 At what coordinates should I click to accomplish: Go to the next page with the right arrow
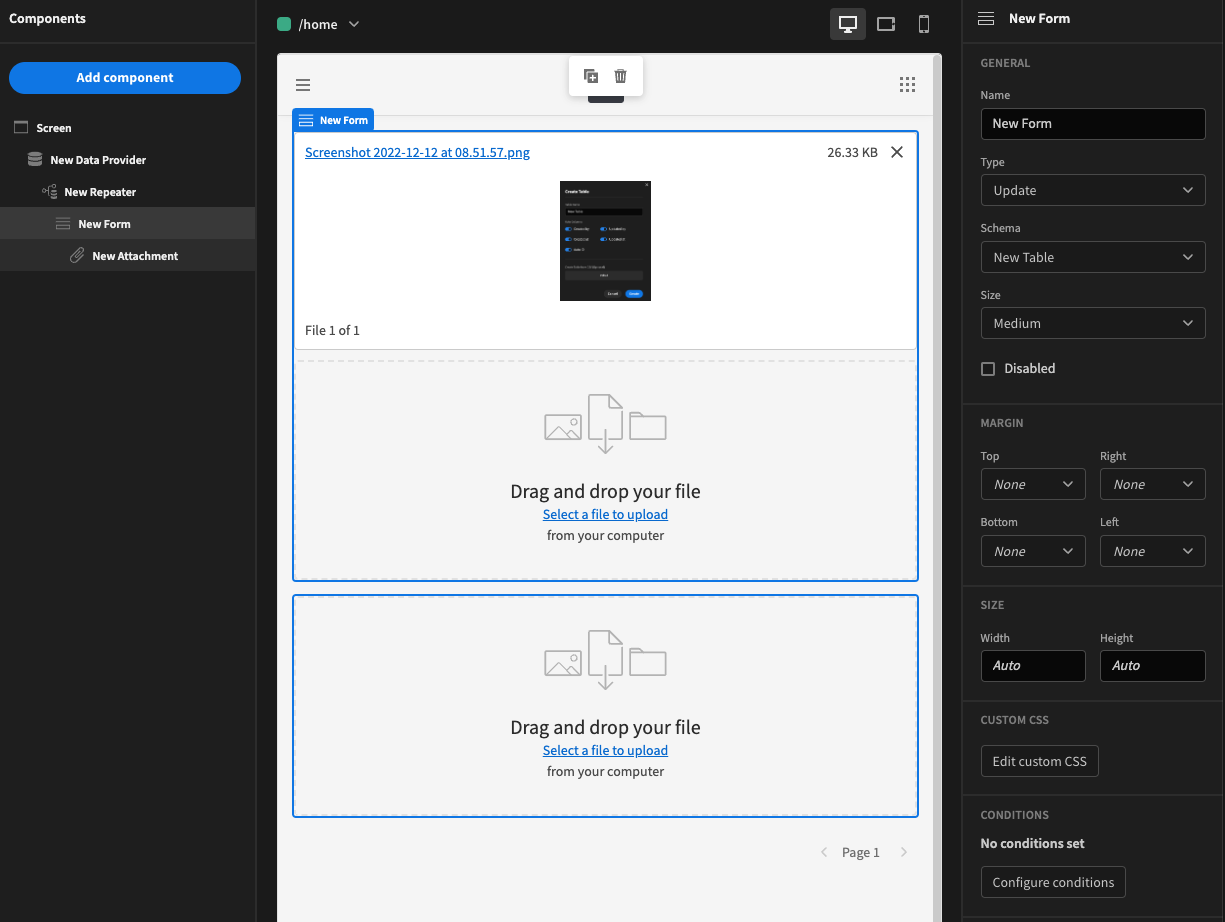(x=903, y=851)
